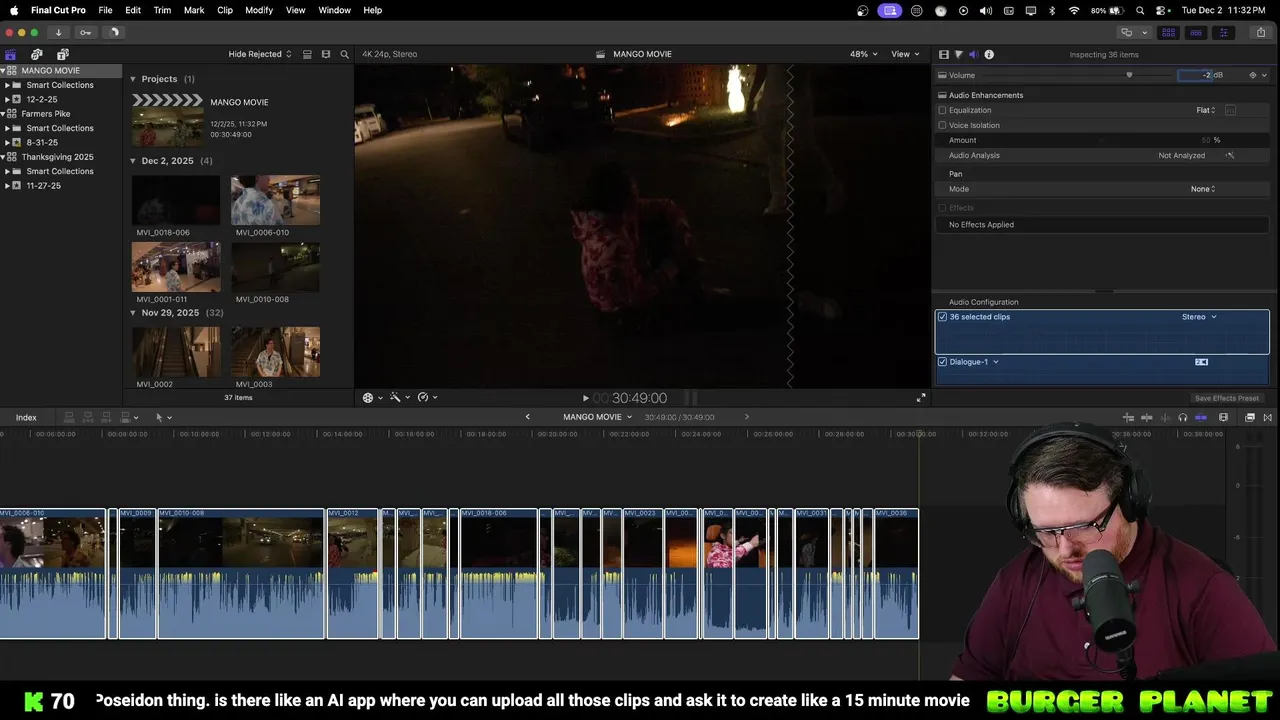Go back in timeline history
Screen dimensions: 1280x720
click(528, 417)
